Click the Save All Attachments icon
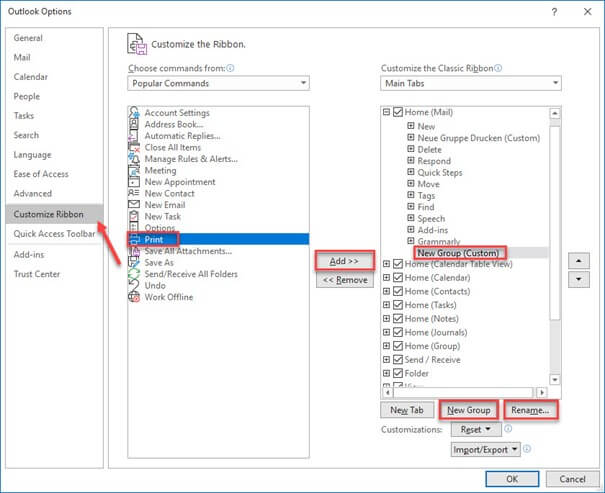Viewport: 605px width, 493px height. pyautogui.click(x=135, y=251)
